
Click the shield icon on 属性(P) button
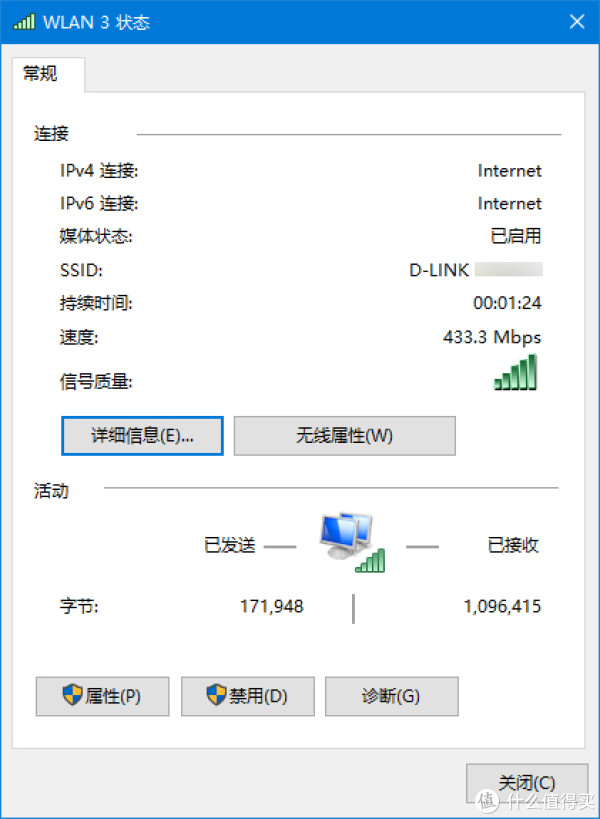click(73, 695)
